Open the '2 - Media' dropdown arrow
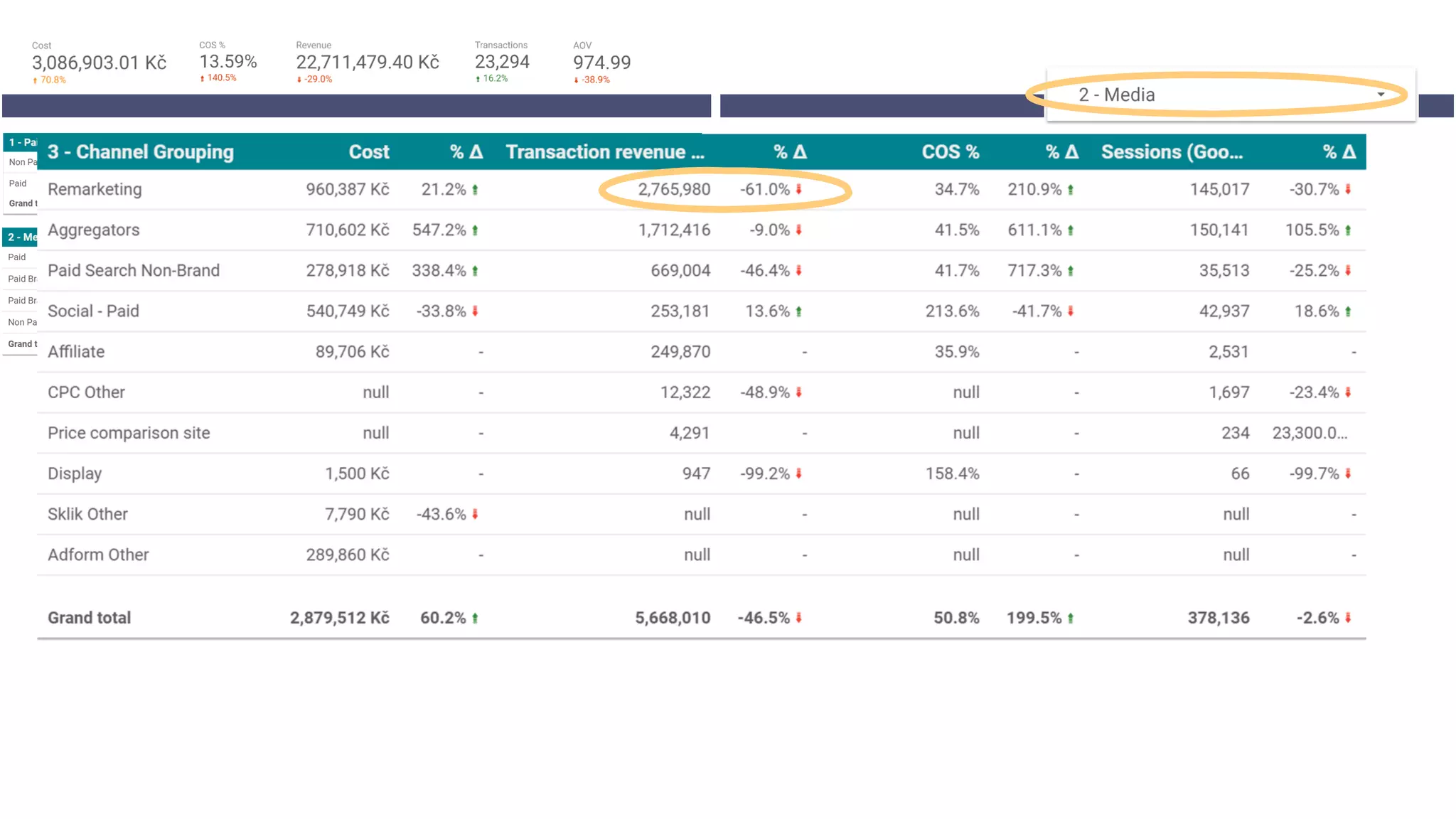The width and height of the screenshot is (1456, 819). (1381, 95)
